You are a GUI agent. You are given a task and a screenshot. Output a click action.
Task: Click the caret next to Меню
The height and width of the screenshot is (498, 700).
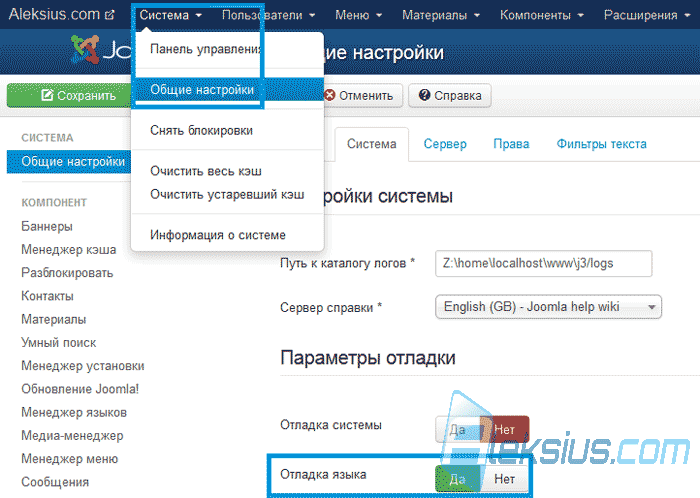[379, 16]
